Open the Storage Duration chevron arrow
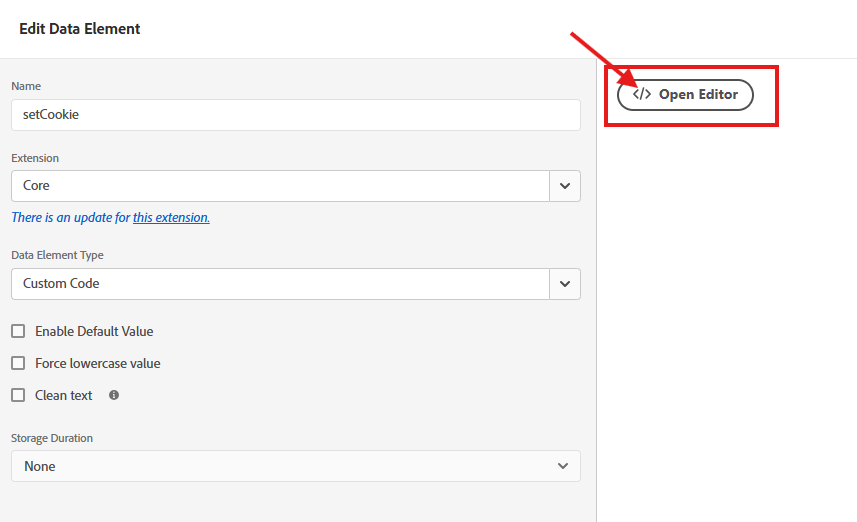This screenshot has width=857, height=522. [562, 466]
